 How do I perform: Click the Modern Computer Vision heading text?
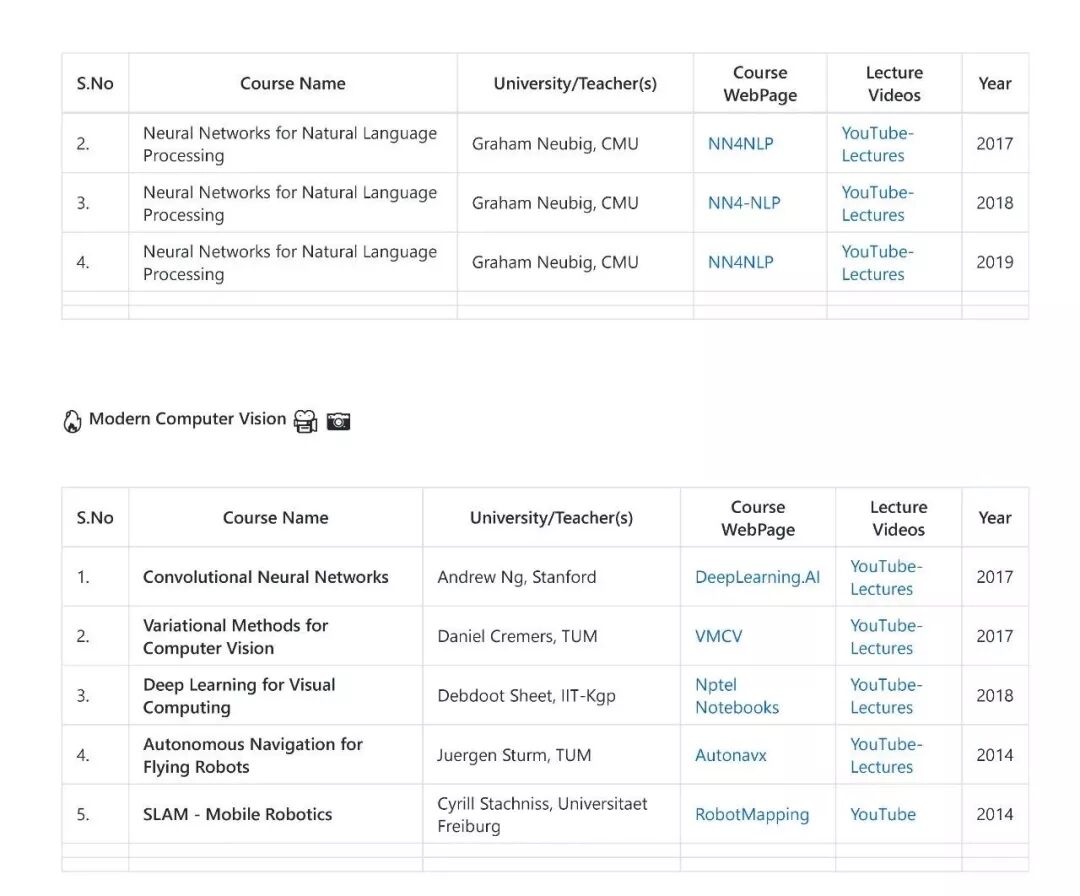coord(187,419)
